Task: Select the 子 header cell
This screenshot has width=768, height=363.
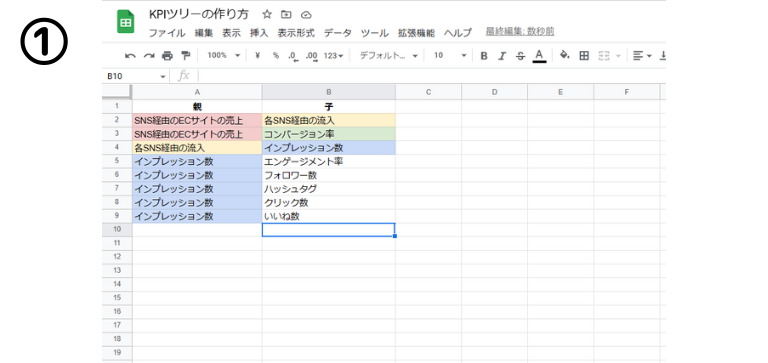Action: click(329, 106)
